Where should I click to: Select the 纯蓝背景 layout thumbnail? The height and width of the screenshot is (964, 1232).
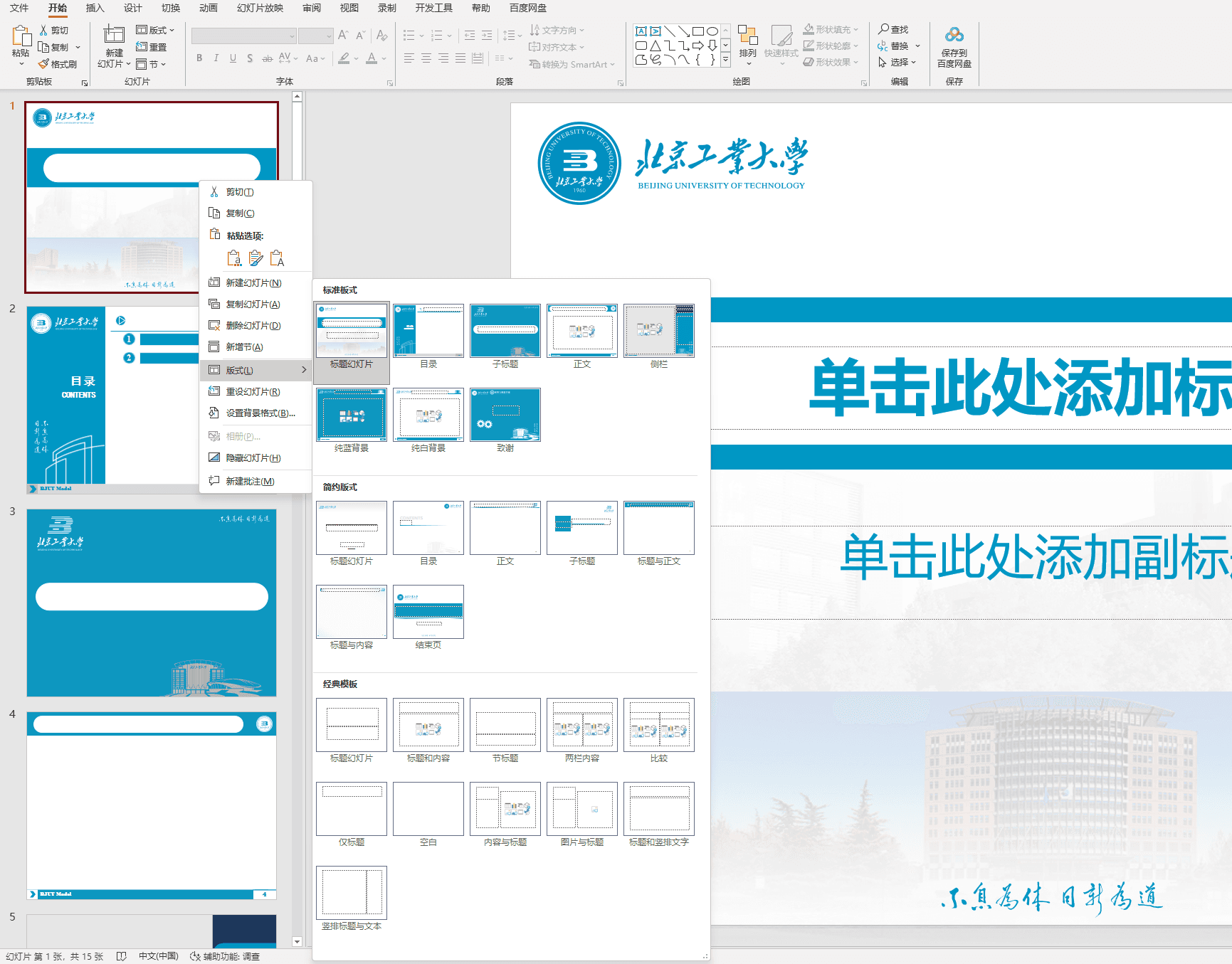click(351, 415)
